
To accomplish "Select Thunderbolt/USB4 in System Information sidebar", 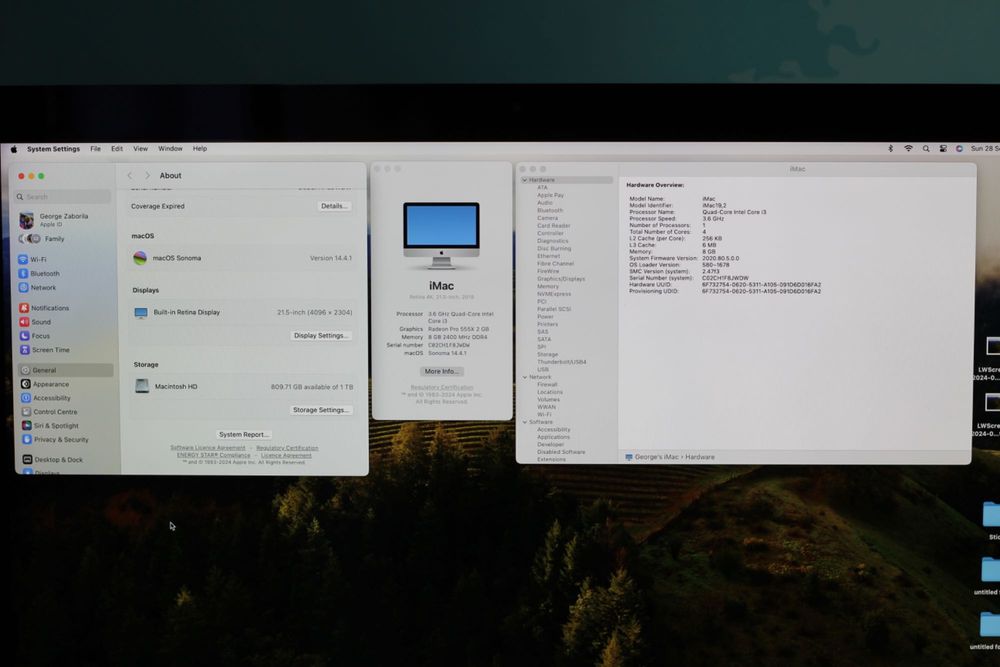I will [561, 362].
